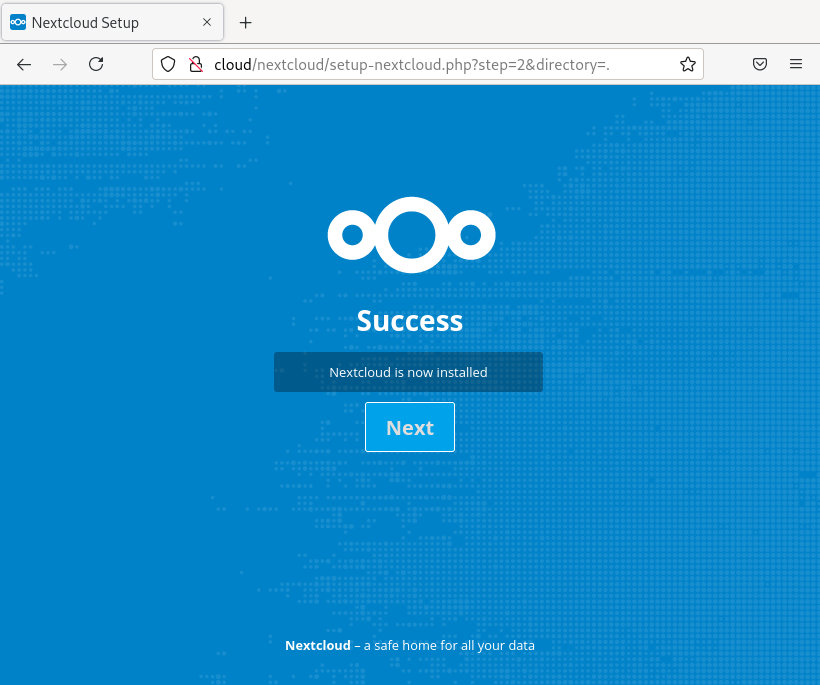Viewport: 820px width, 685px height.
Task: Click the Success heading
Action: (x=409, y=320)
